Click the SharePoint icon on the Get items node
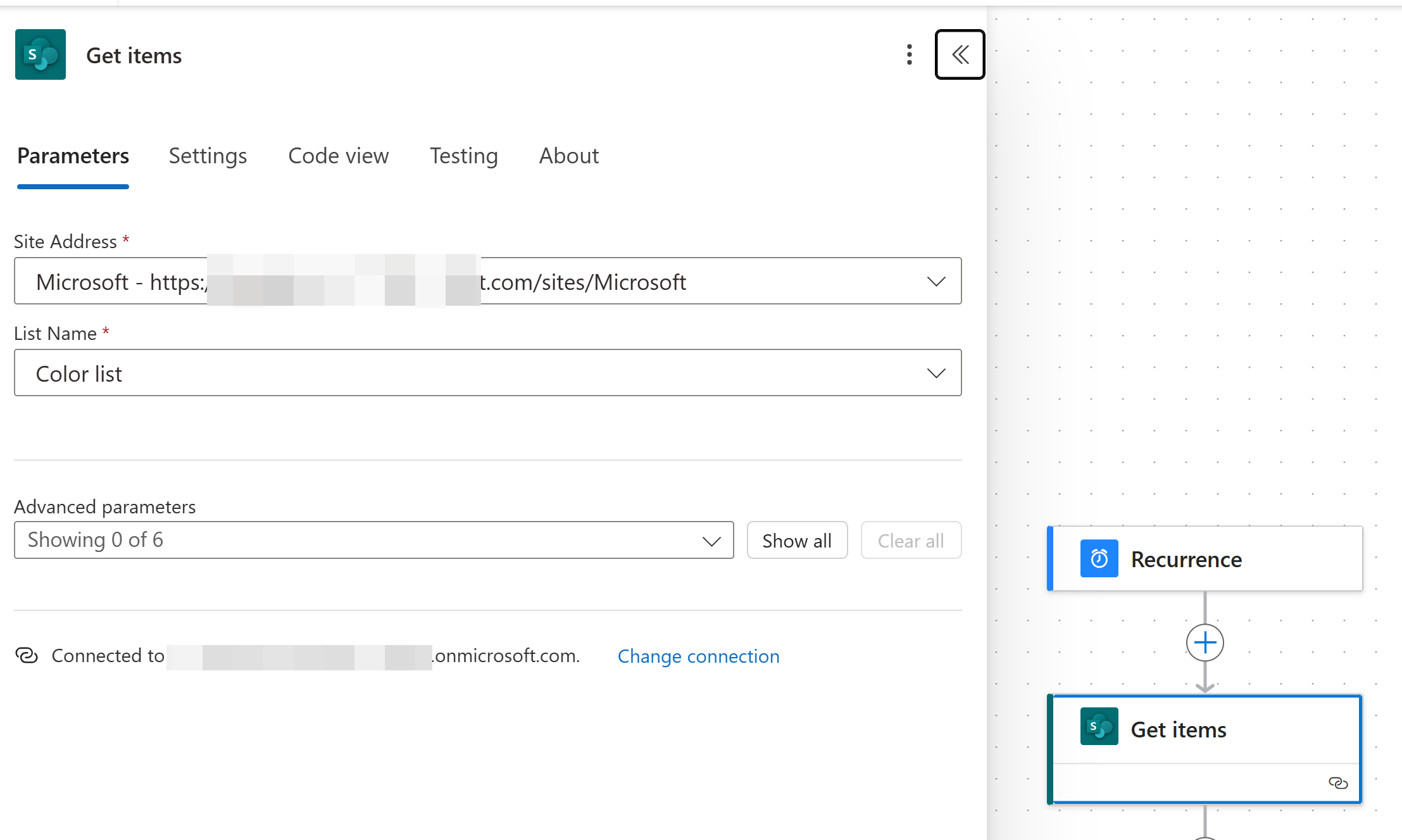The width and height of the screenshot is (1402, 840). [1099, 727]
